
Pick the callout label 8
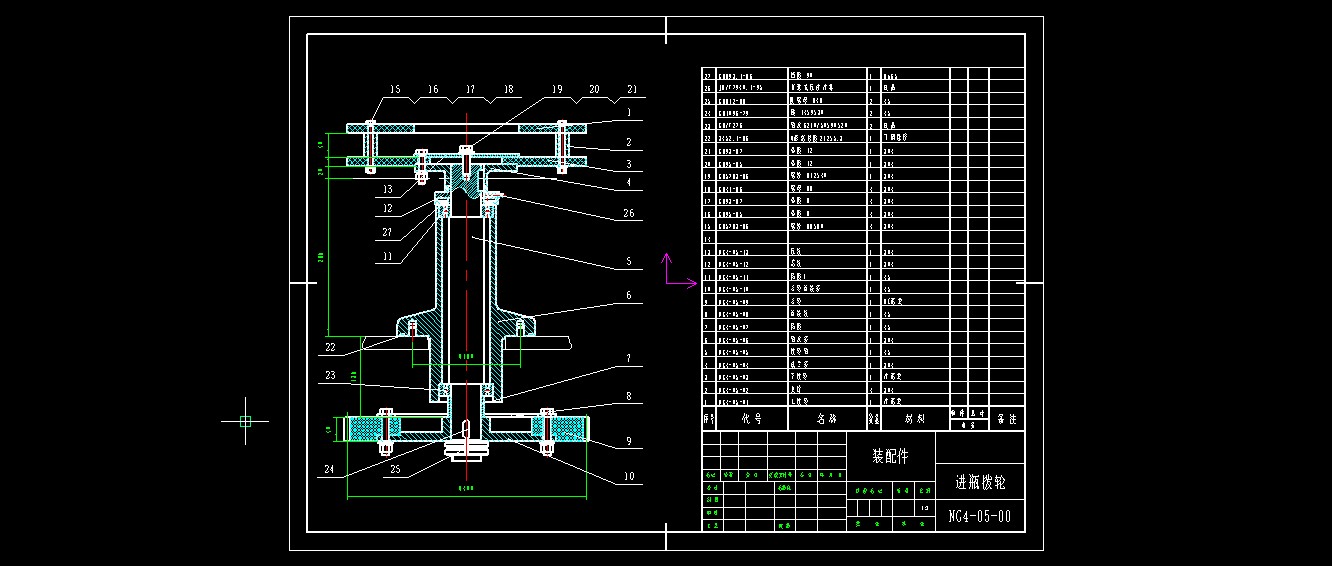629,396
